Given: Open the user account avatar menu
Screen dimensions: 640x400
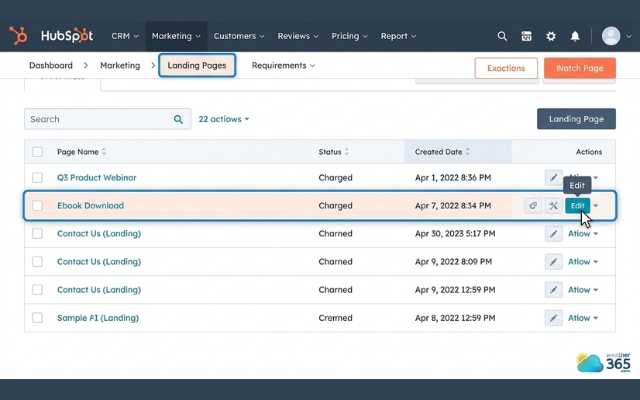Looking at the screenshot, I should (x=611, y=36).
